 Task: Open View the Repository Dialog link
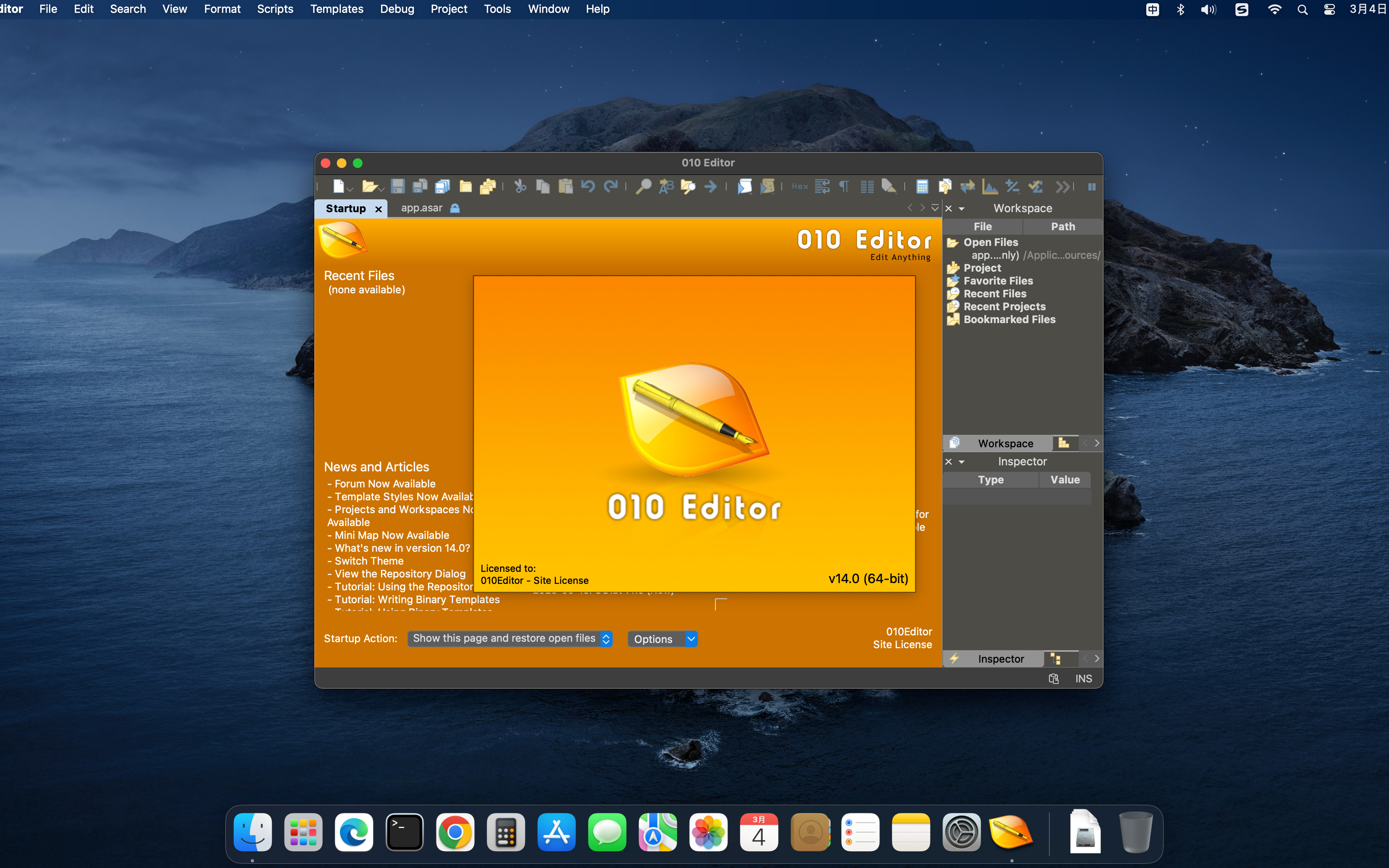pos(400,573)
